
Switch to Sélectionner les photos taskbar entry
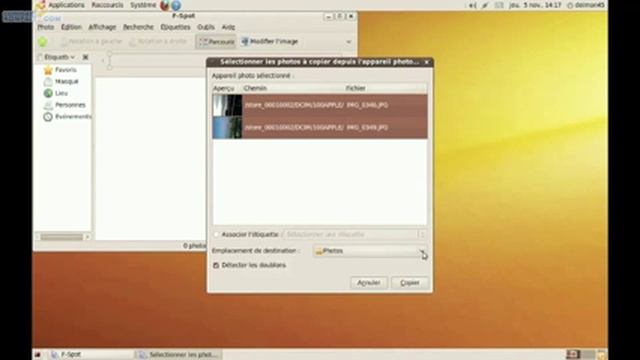(178, 355)
